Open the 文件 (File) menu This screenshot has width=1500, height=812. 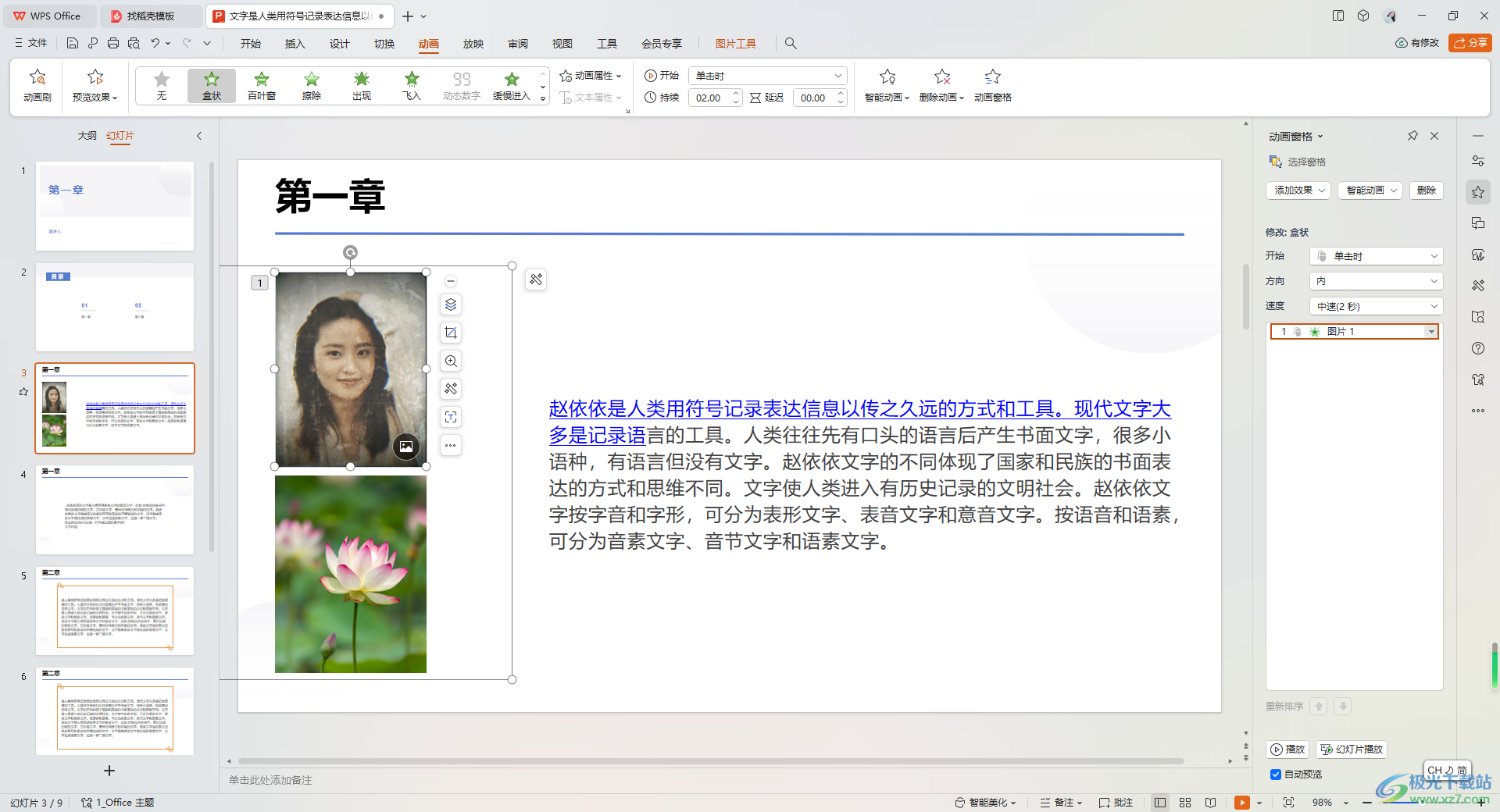coord(31,43)
